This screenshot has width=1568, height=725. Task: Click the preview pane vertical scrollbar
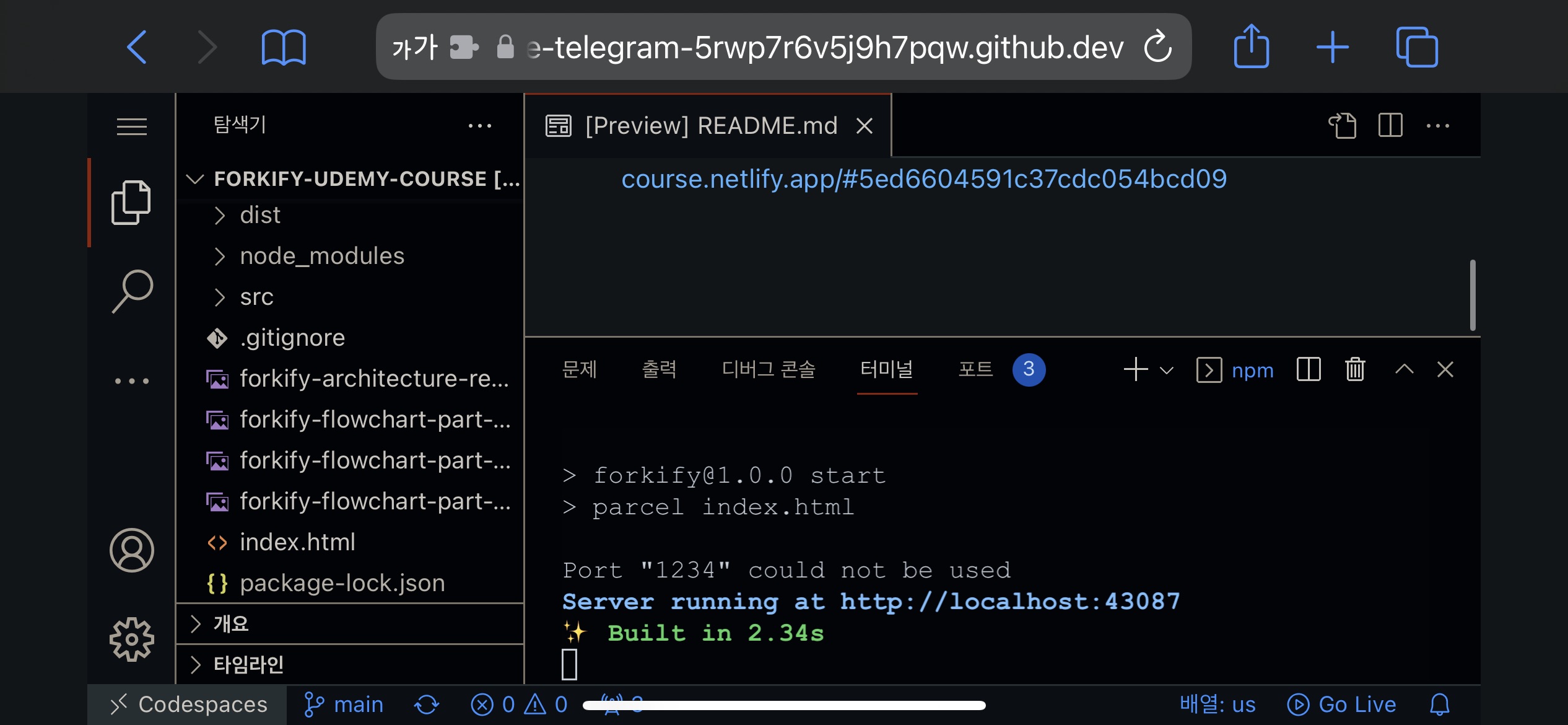tap(1472, 295)
